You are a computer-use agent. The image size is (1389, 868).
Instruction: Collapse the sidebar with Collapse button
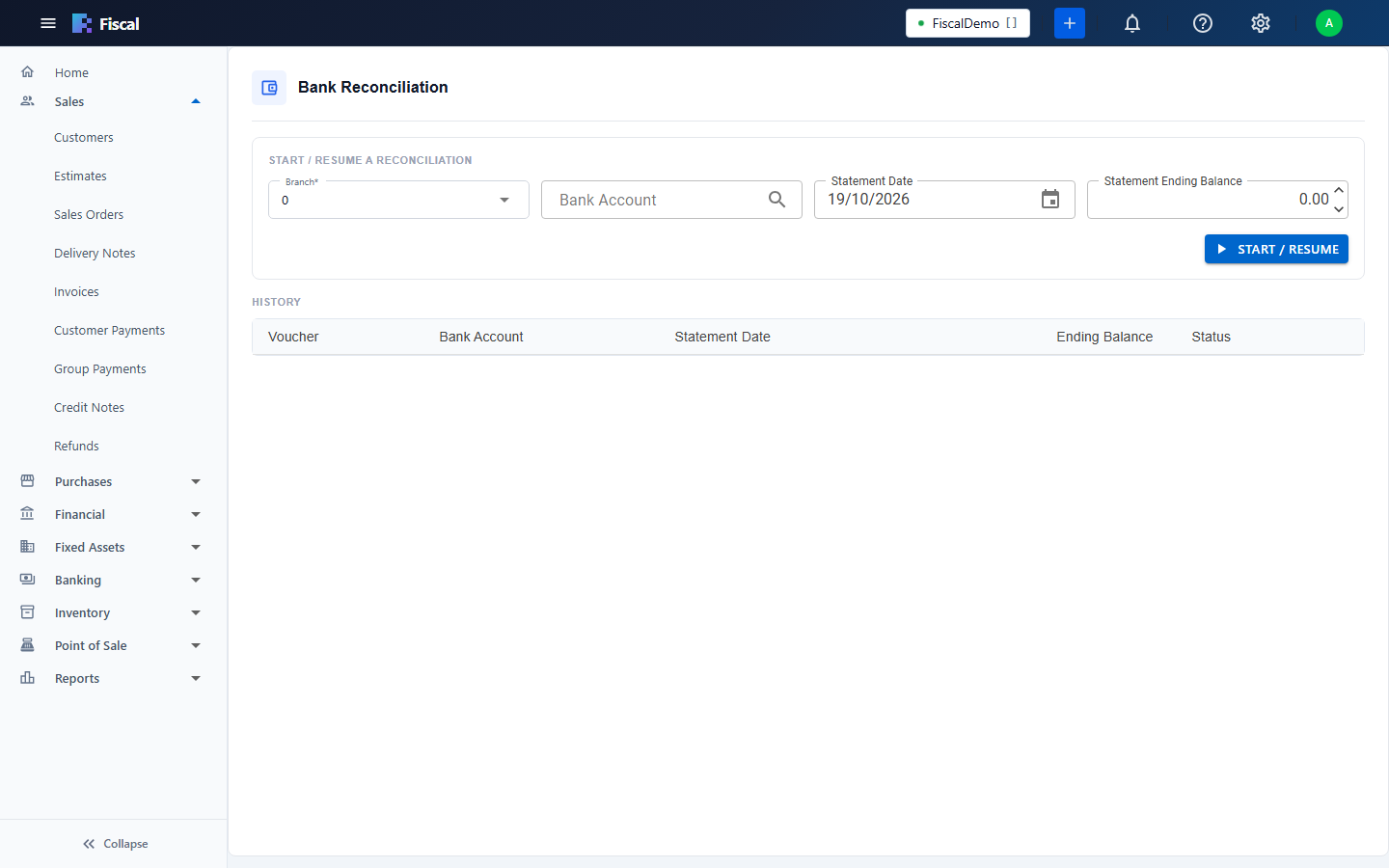(x=114, y=844)
